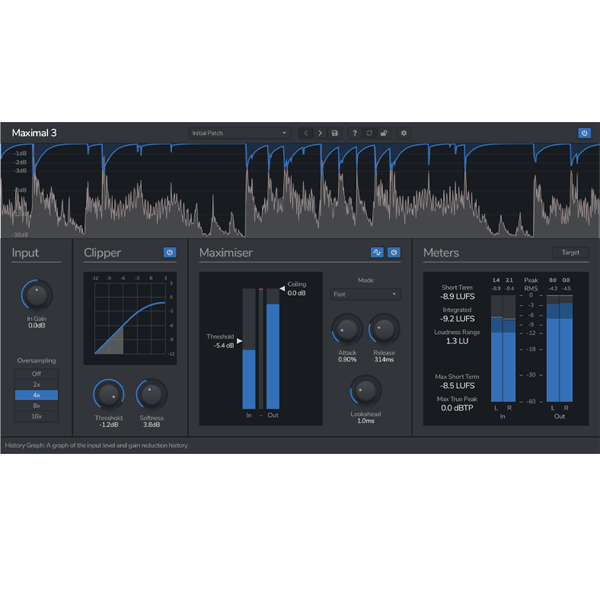Viewport: 600px width, 600px height.
Task: Click the clipper transfer curve graph
Action: (x=130, y=318)
